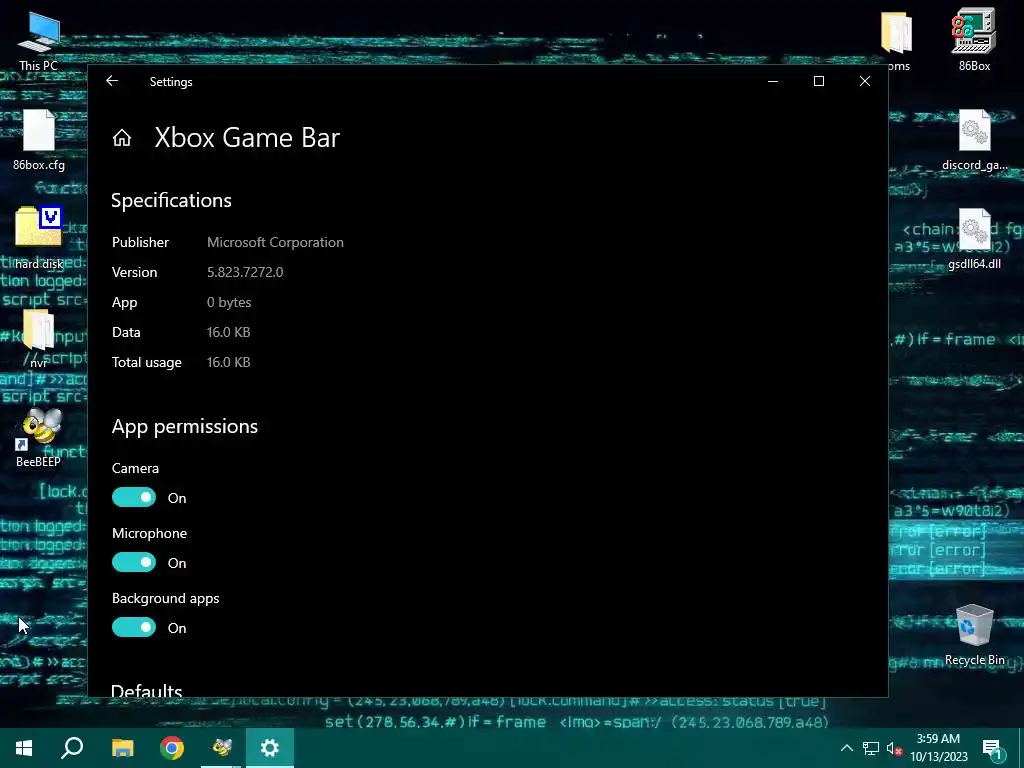Click the Background apps label
This screenshot has width=1024, height=768.
[165, 598]
